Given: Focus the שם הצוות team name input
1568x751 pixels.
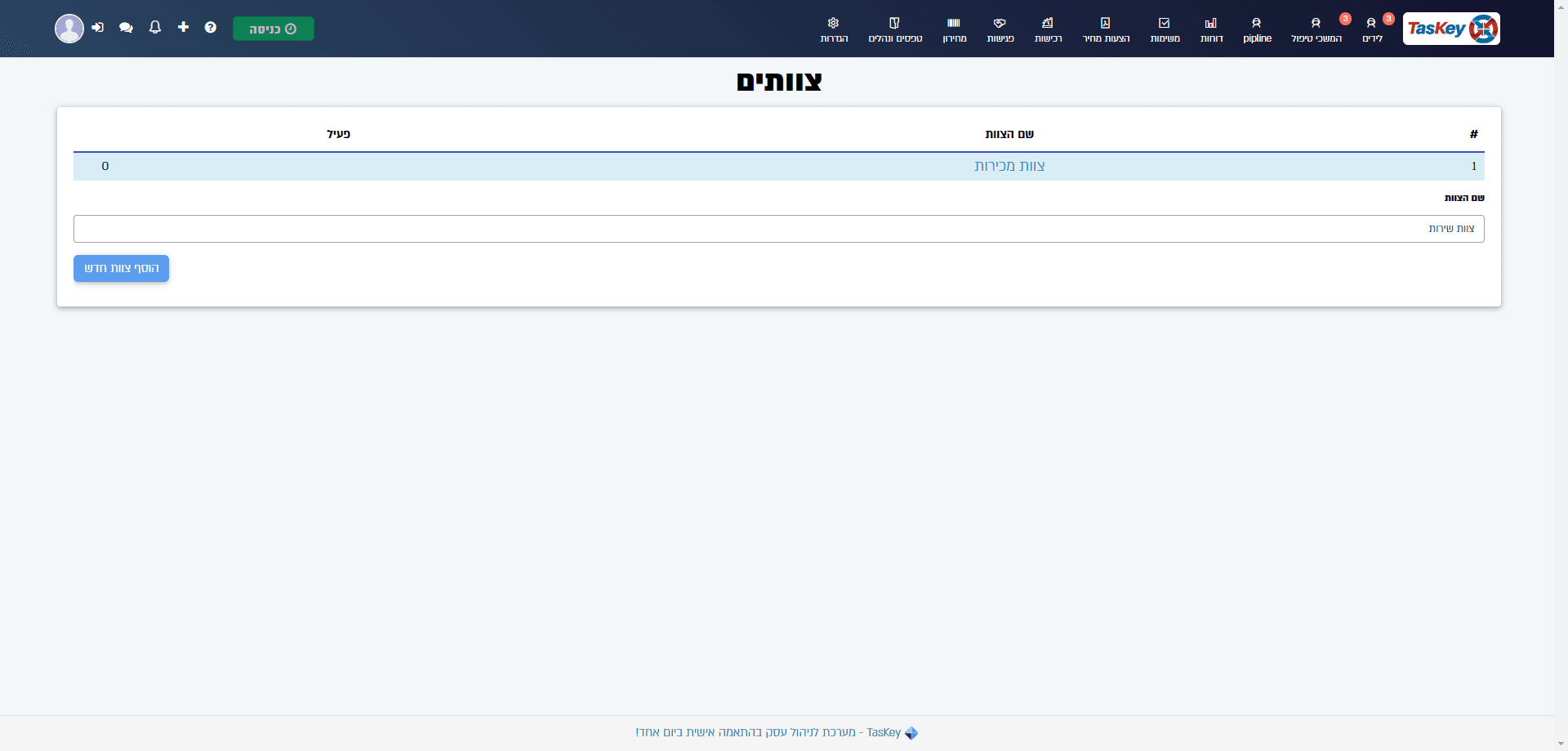Looking at the screenshot, I should [779, 229].
